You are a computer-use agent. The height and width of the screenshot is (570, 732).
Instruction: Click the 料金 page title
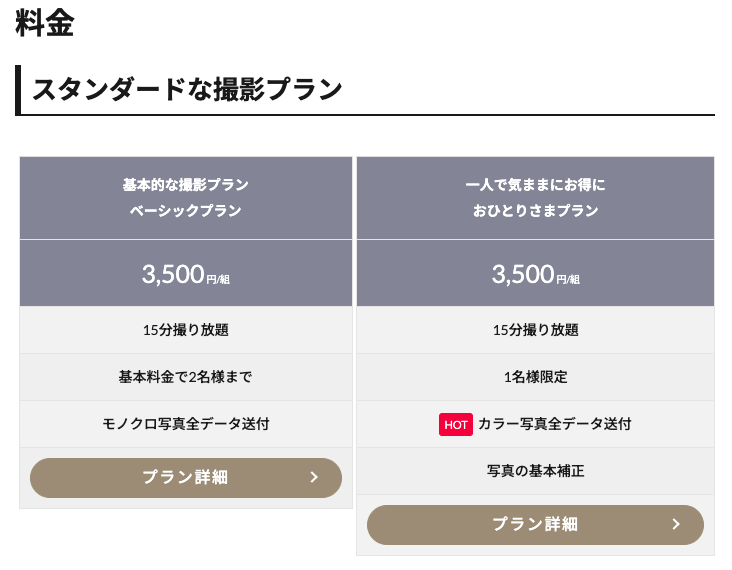coord(45,22)
